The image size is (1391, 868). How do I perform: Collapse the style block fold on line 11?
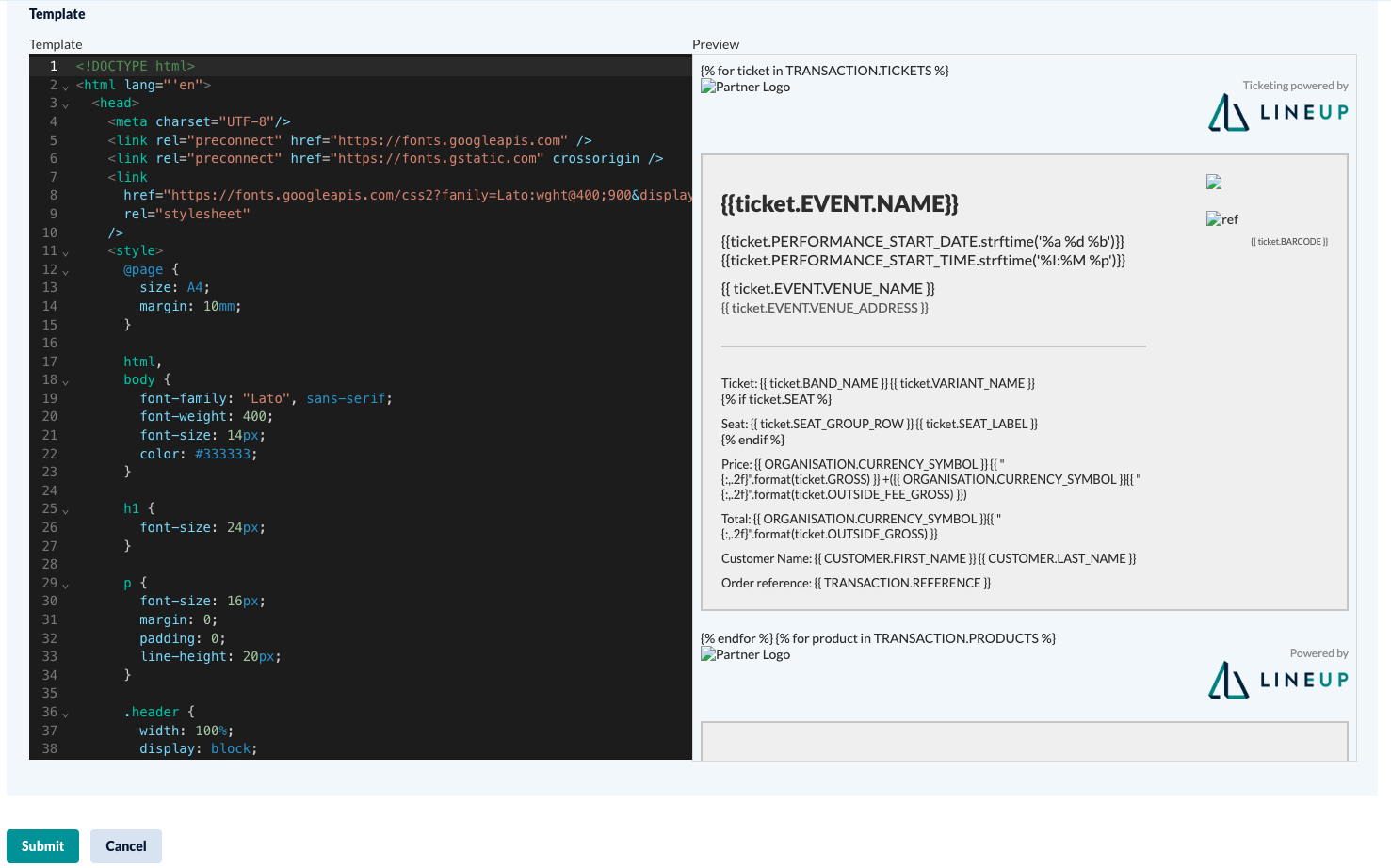click(x=65, y=252)
